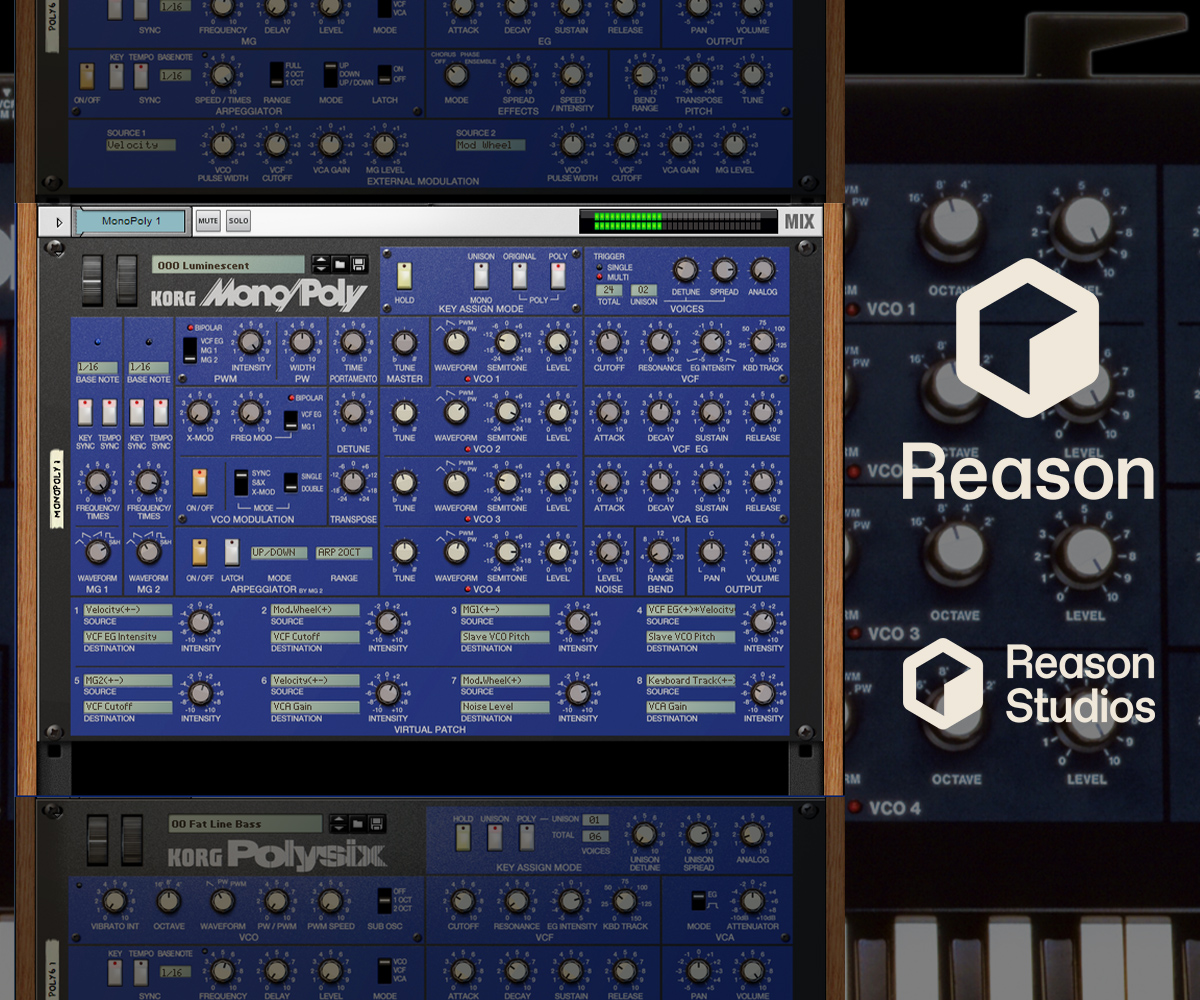This screenshot has width=1200, height=1000.
Task: Click the X-MOD knob
Action: pos(199,413)
